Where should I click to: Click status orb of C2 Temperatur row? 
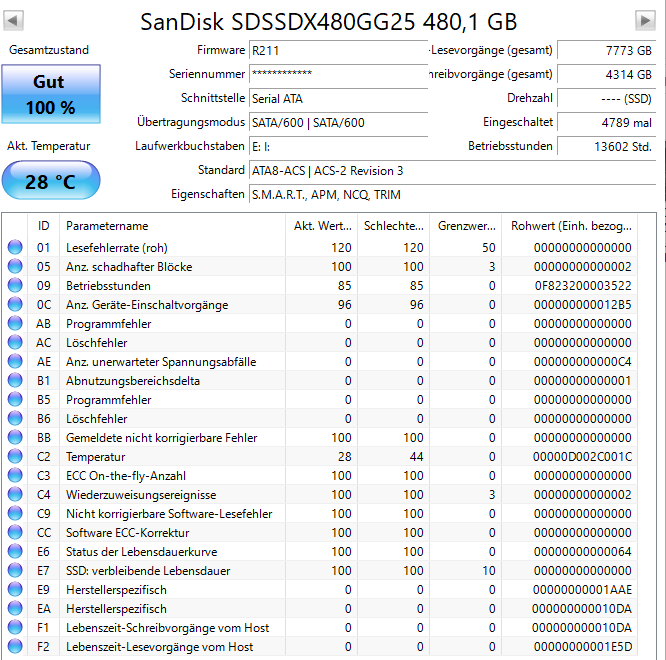coord(15,456)
